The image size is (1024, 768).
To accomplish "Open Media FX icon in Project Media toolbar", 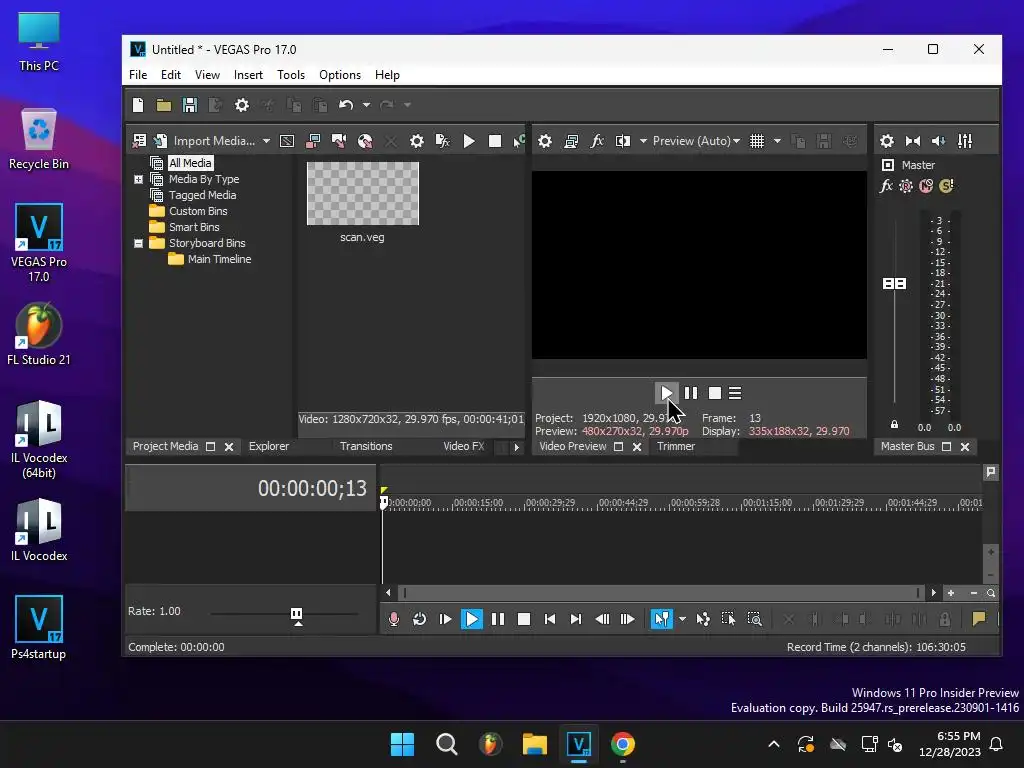I will pos(443,141).
